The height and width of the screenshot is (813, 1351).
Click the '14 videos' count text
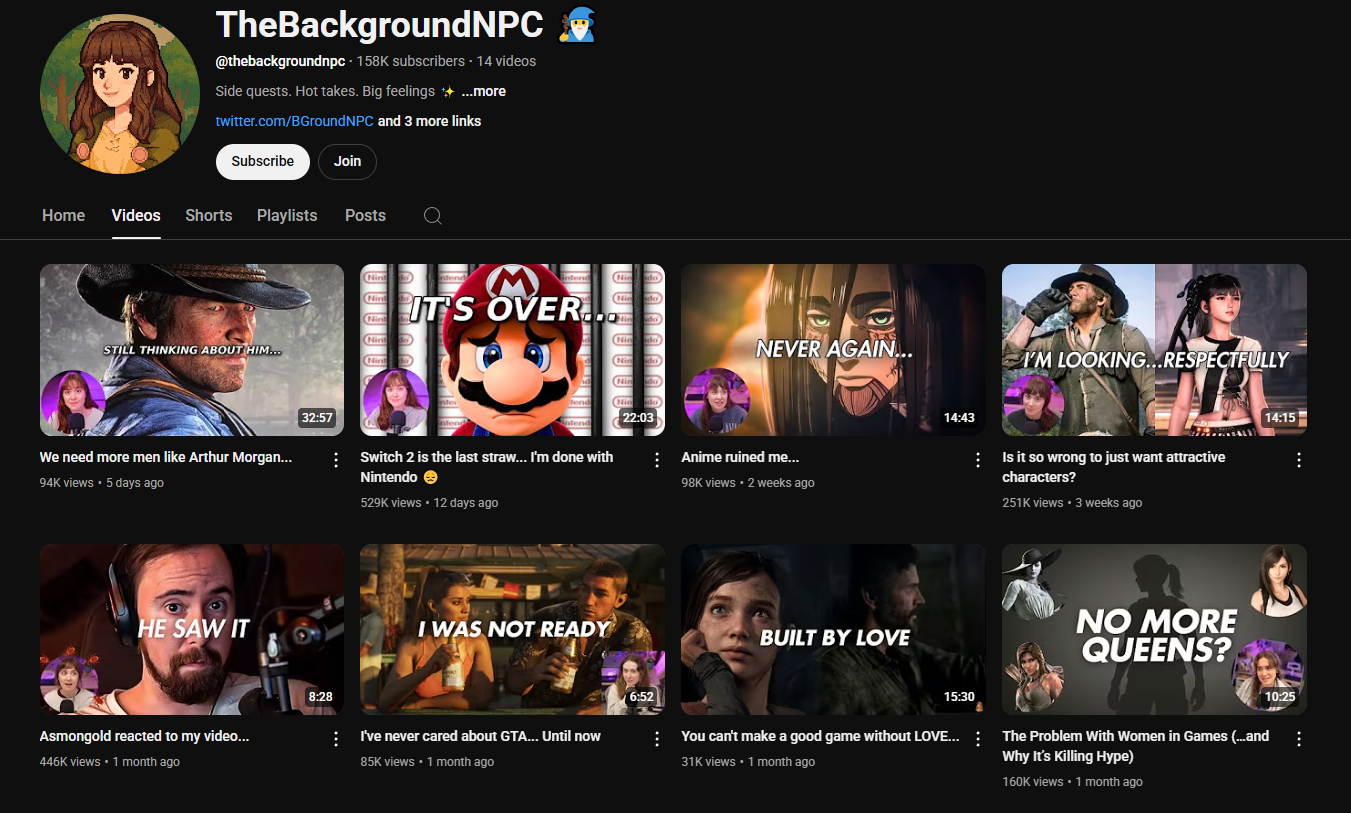[506, 61]
